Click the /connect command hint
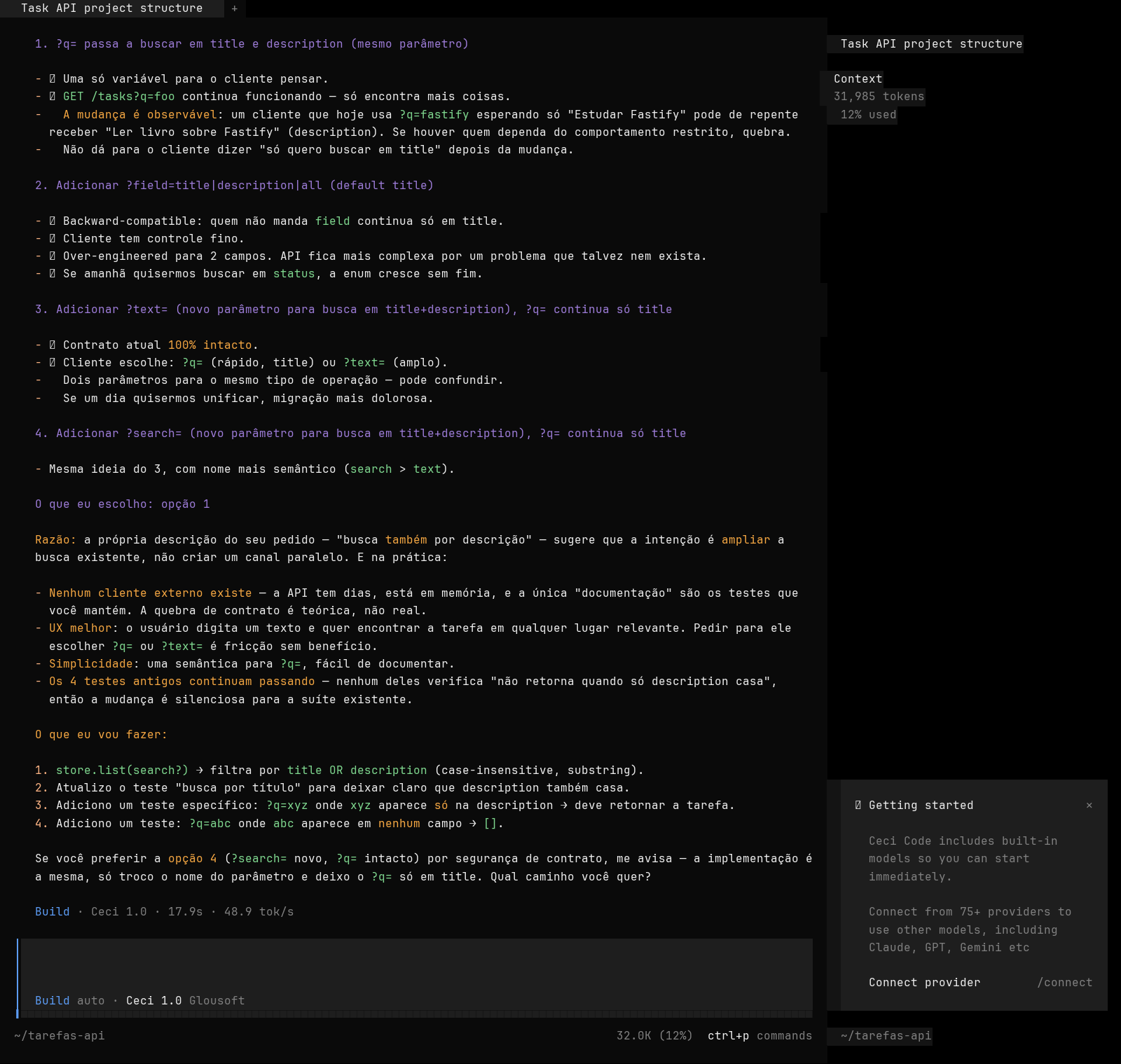This screenshot has height=1064, width=1121. 1064,983
